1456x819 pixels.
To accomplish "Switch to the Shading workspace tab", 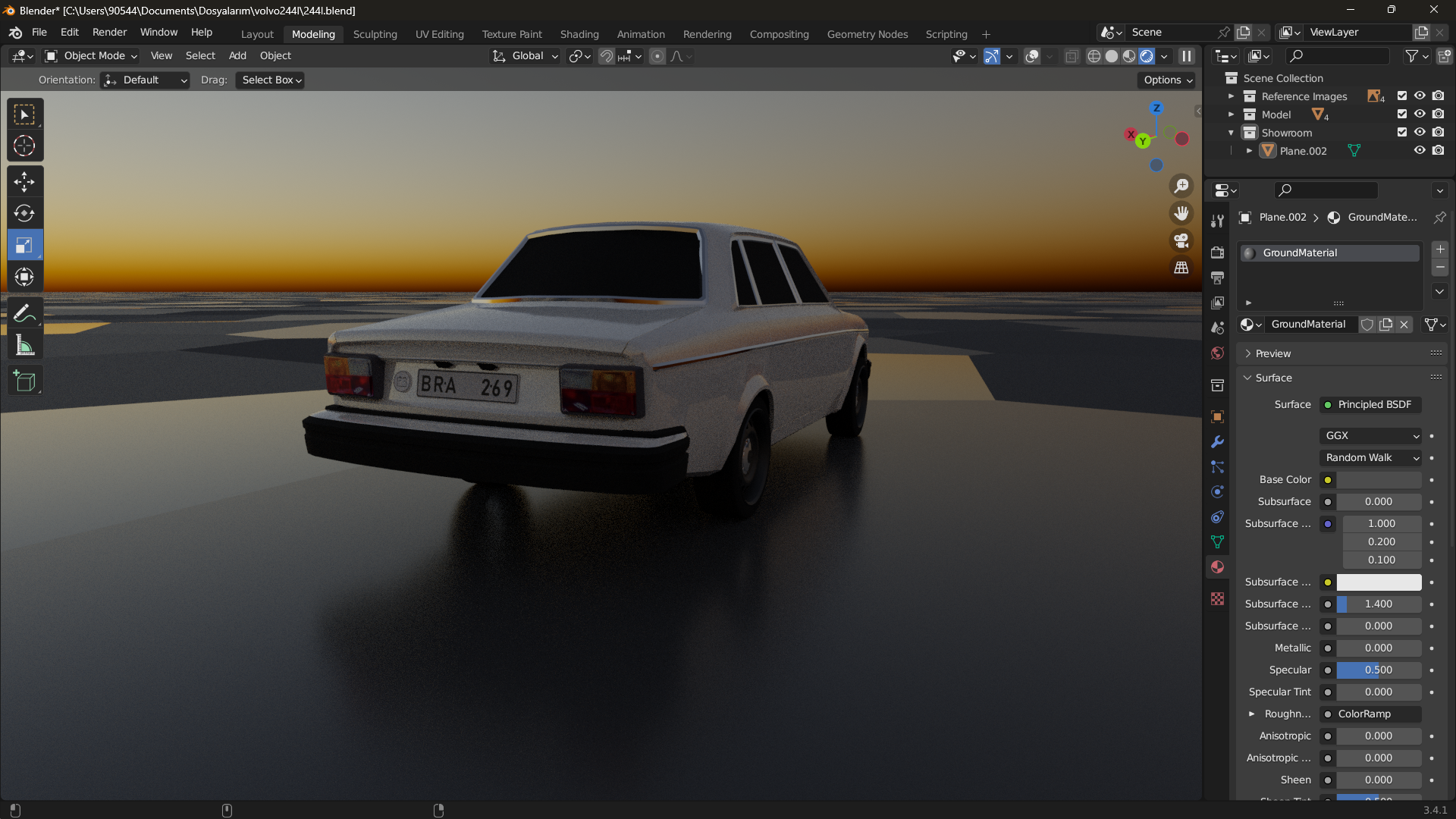I will [x=579, y=34].
